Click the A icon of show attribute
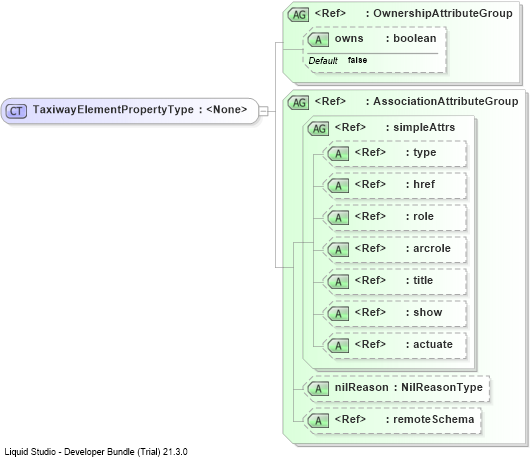The image size is (531, 457). tap(338, 313)
